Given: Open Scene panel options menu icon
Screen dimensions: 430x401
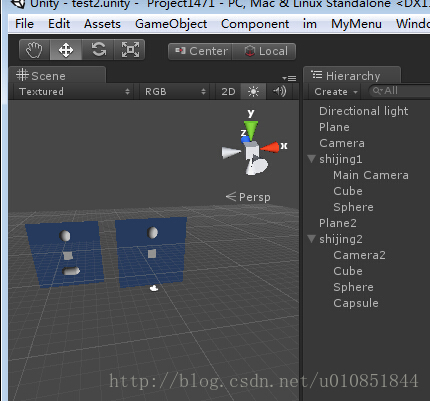Looking at the screenshot, I should point(289,78).
